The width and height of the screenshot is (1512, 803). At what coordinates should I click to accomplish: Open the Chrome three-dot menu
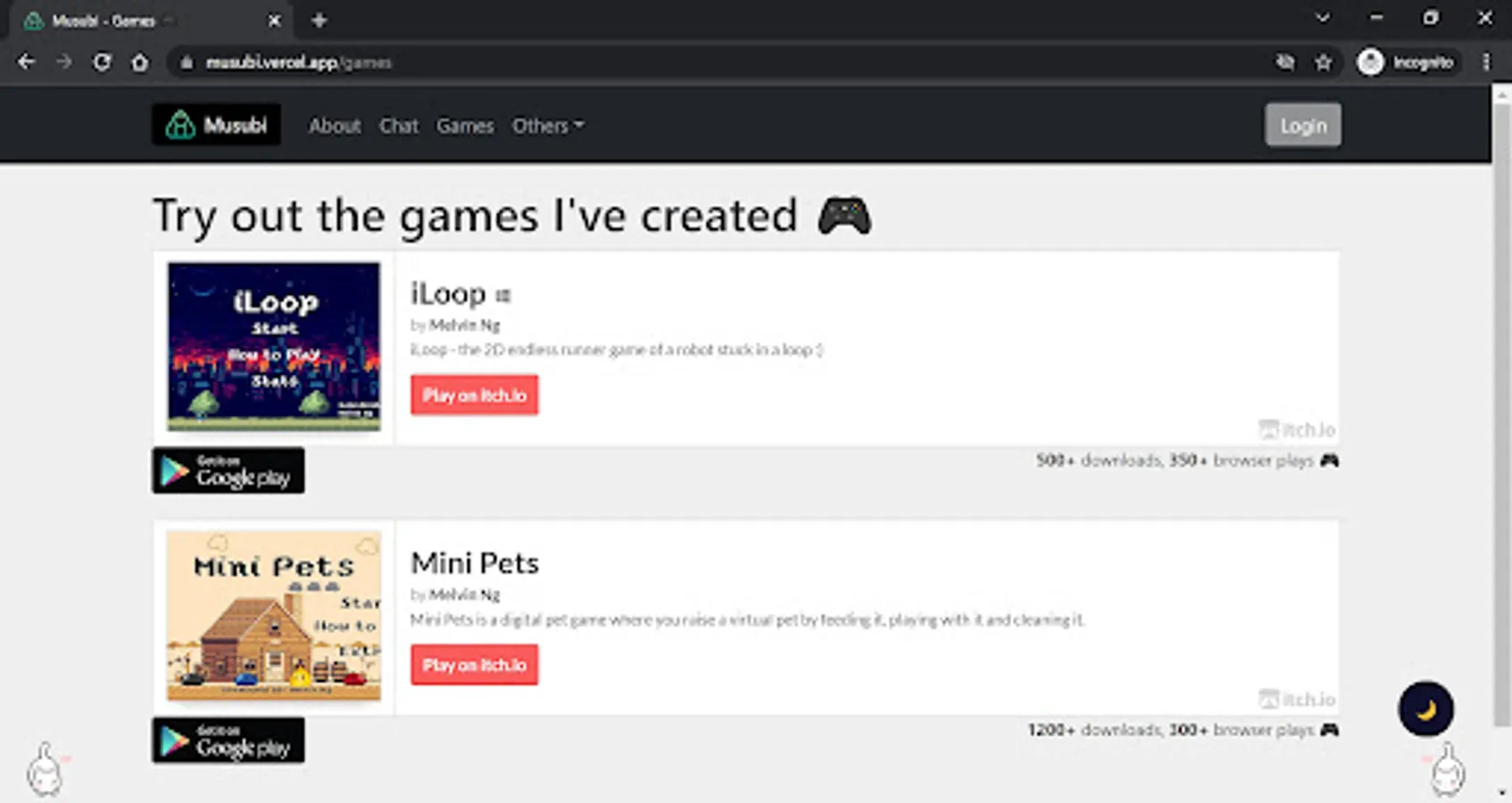(x=1486, y=62)
